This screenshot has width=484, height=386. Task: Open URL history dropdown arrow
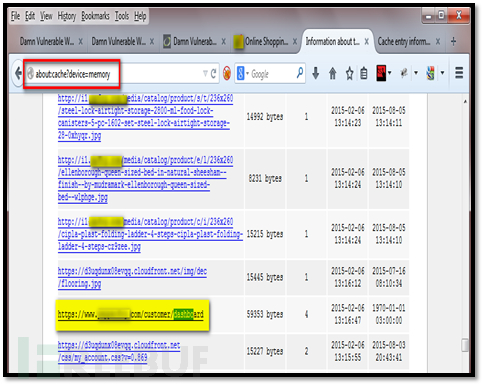pos(205,73)
